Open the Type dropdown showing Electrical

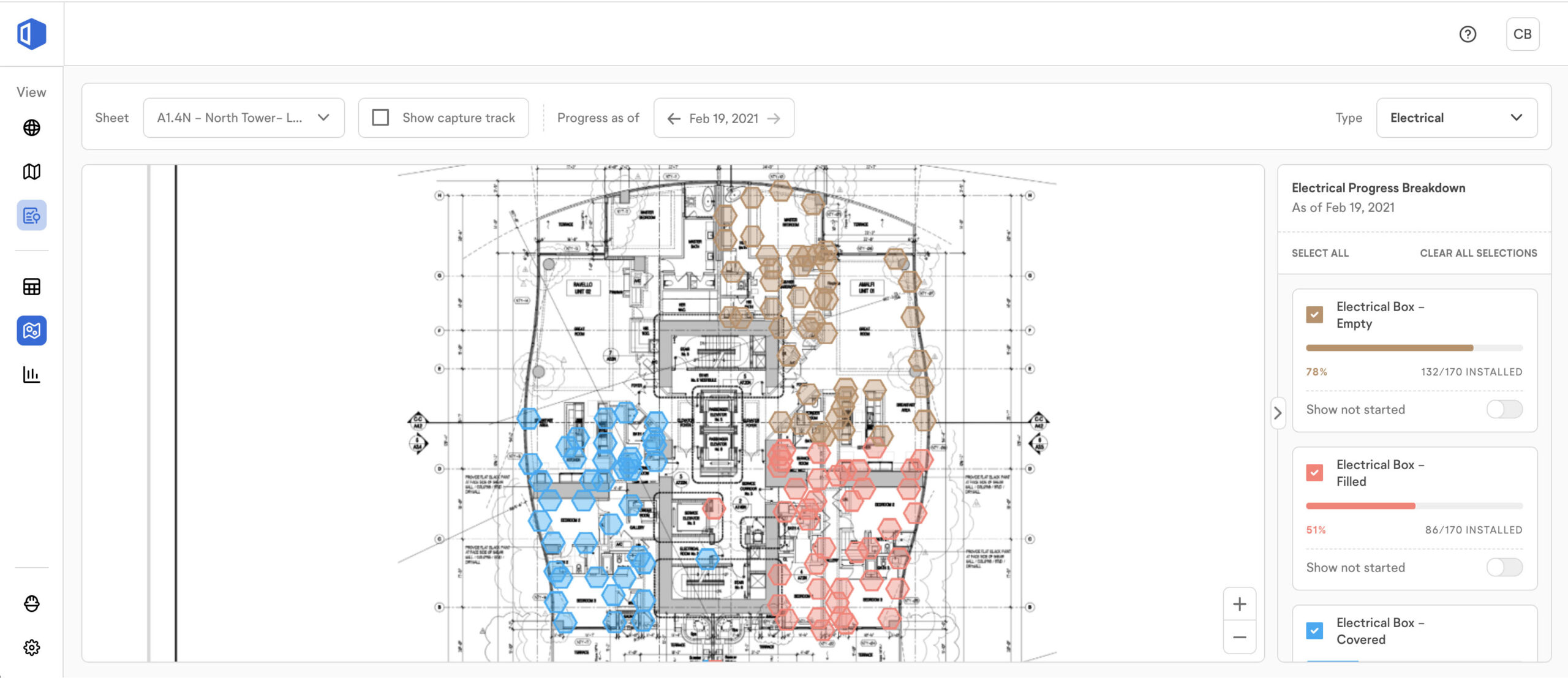1456,118
